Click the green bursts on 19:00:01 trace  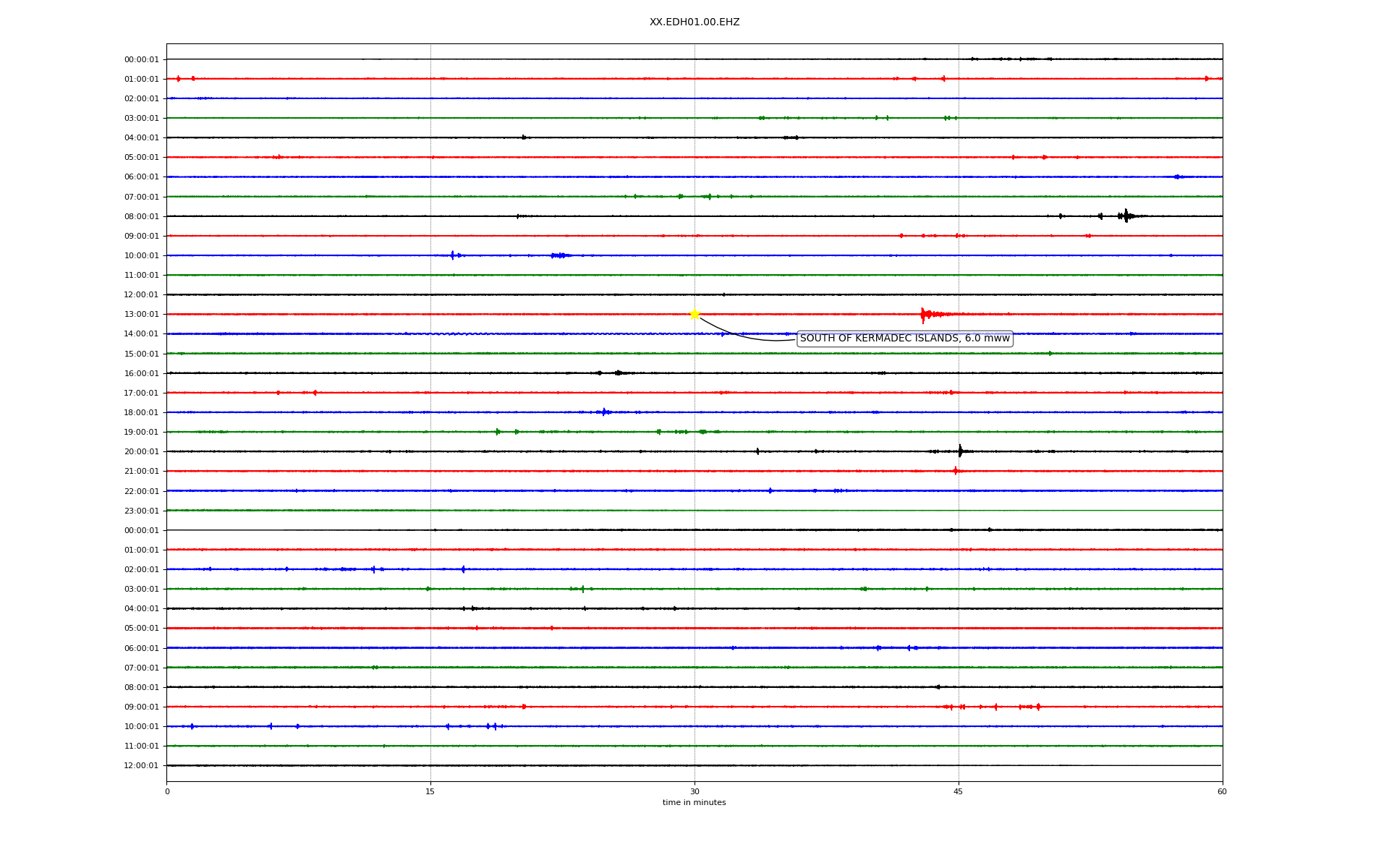(702, 432)
